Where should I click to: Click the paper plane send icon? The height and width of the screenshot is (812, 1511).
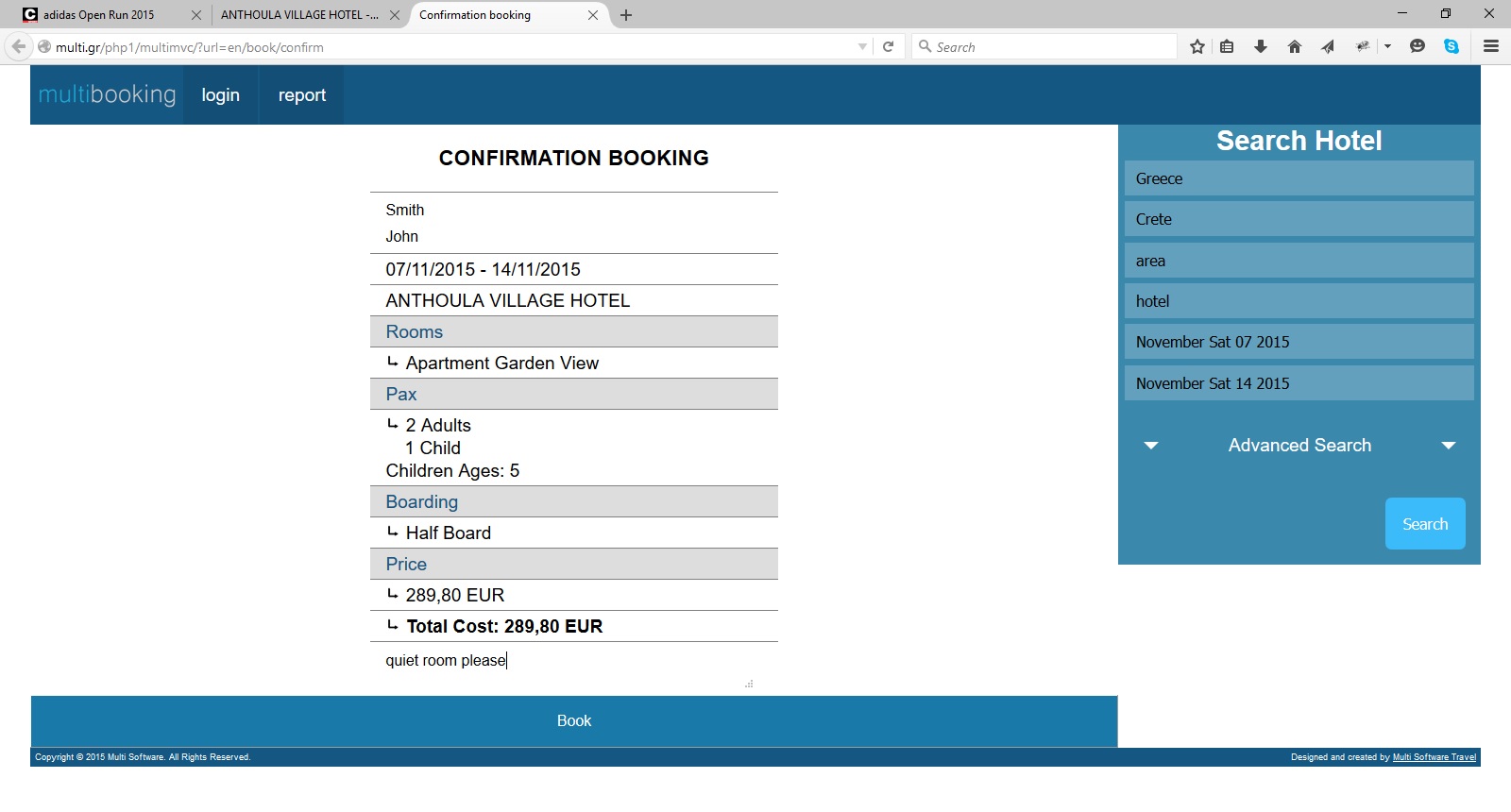1328,46
